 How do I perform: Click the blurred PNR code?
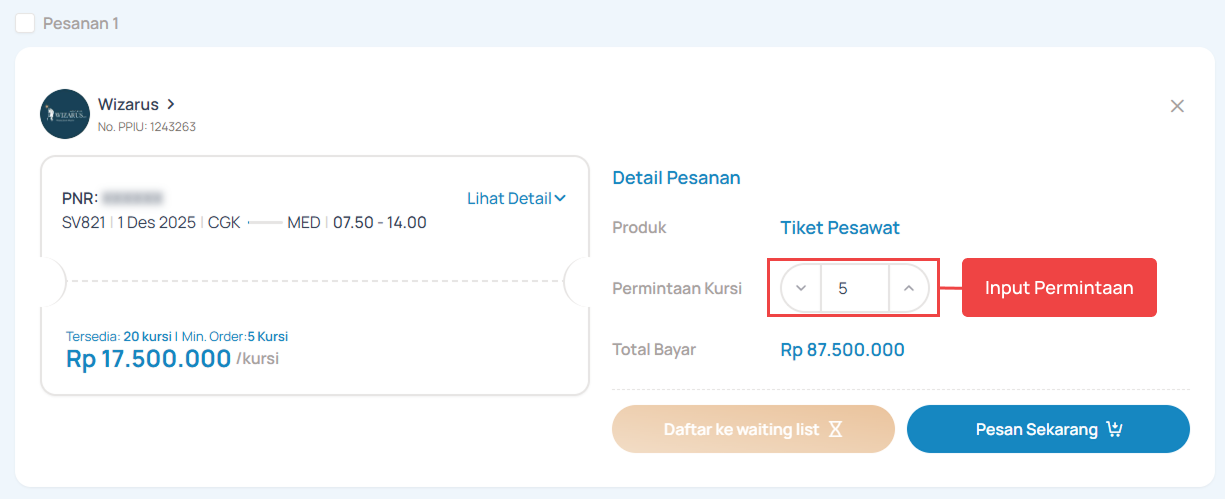[133, 198]
